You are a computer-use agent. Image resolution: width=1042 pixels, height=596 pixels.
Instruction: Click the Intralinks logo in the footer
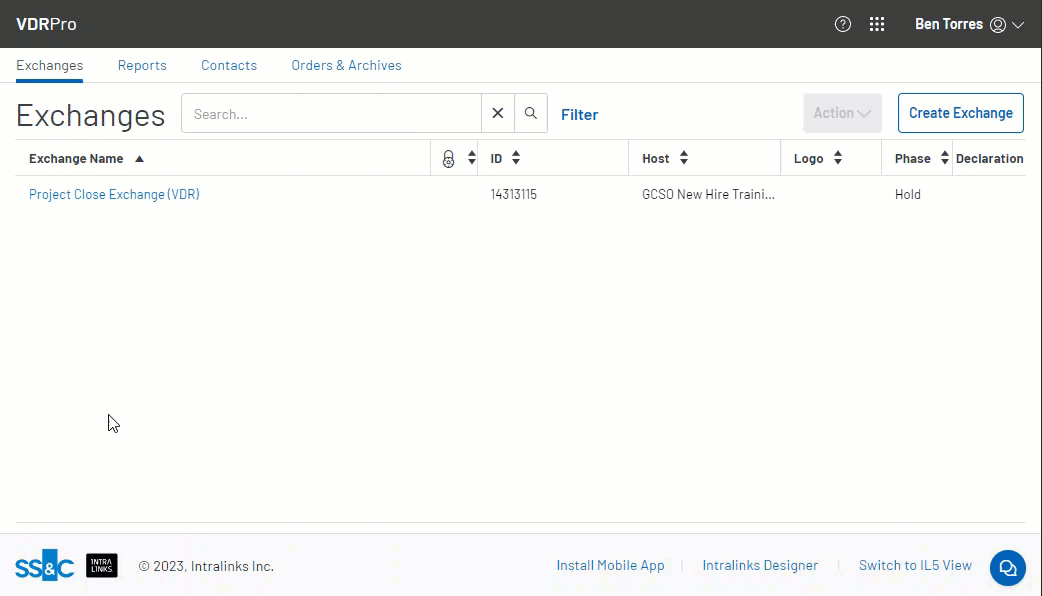[102, 565]
